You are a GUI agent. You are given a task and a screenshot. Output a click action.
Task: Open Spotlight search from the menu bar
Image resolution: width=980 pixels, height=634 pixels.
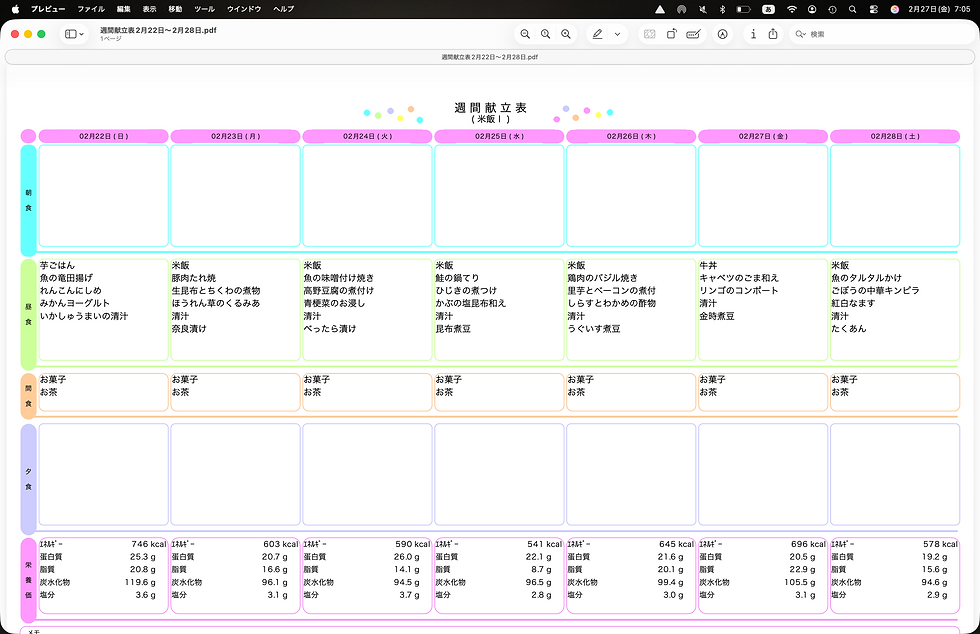click(x=853, y=9)
